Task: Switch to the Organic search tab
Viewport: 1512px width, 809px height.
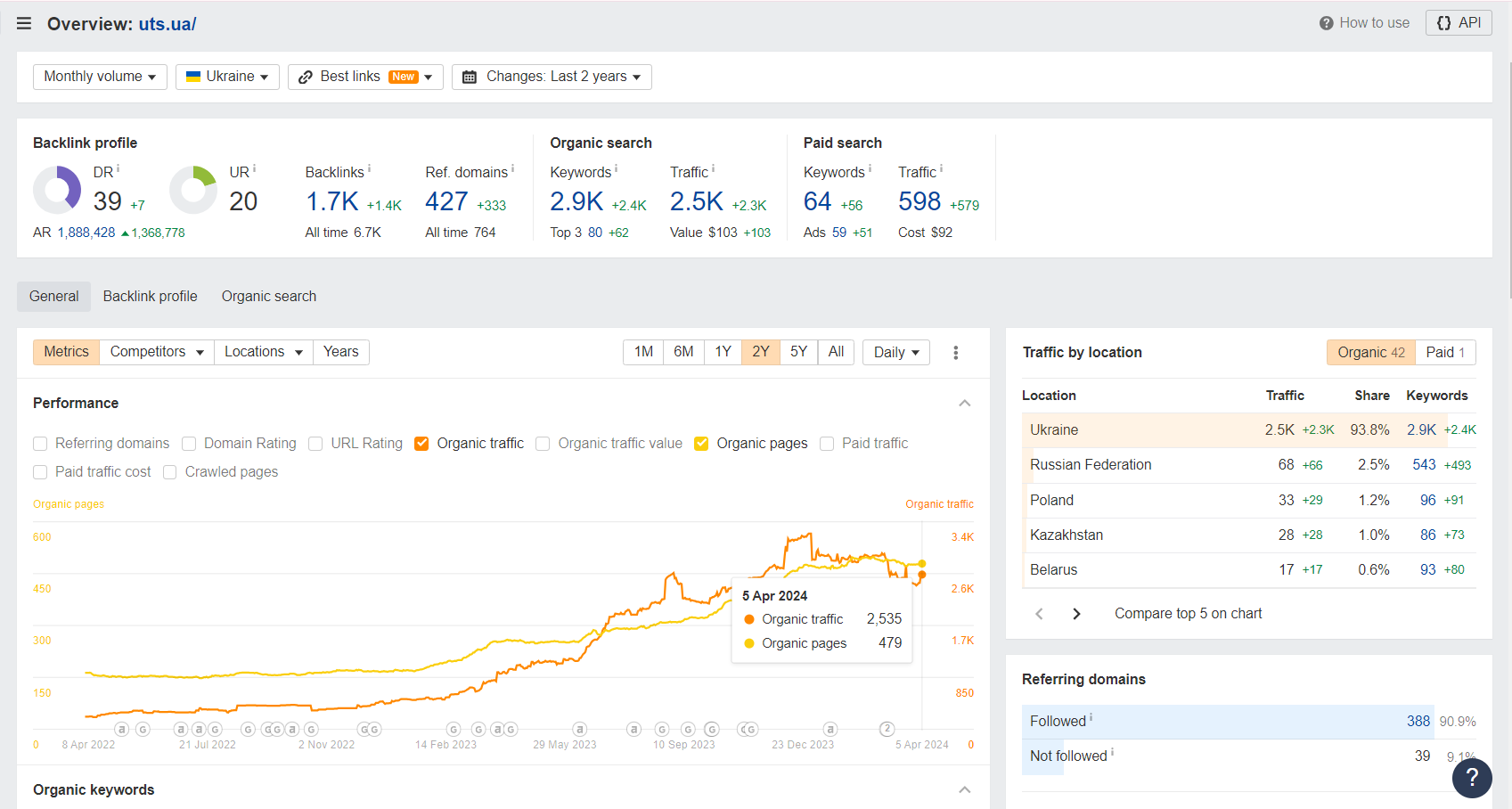Action: [x=269, y=297]
